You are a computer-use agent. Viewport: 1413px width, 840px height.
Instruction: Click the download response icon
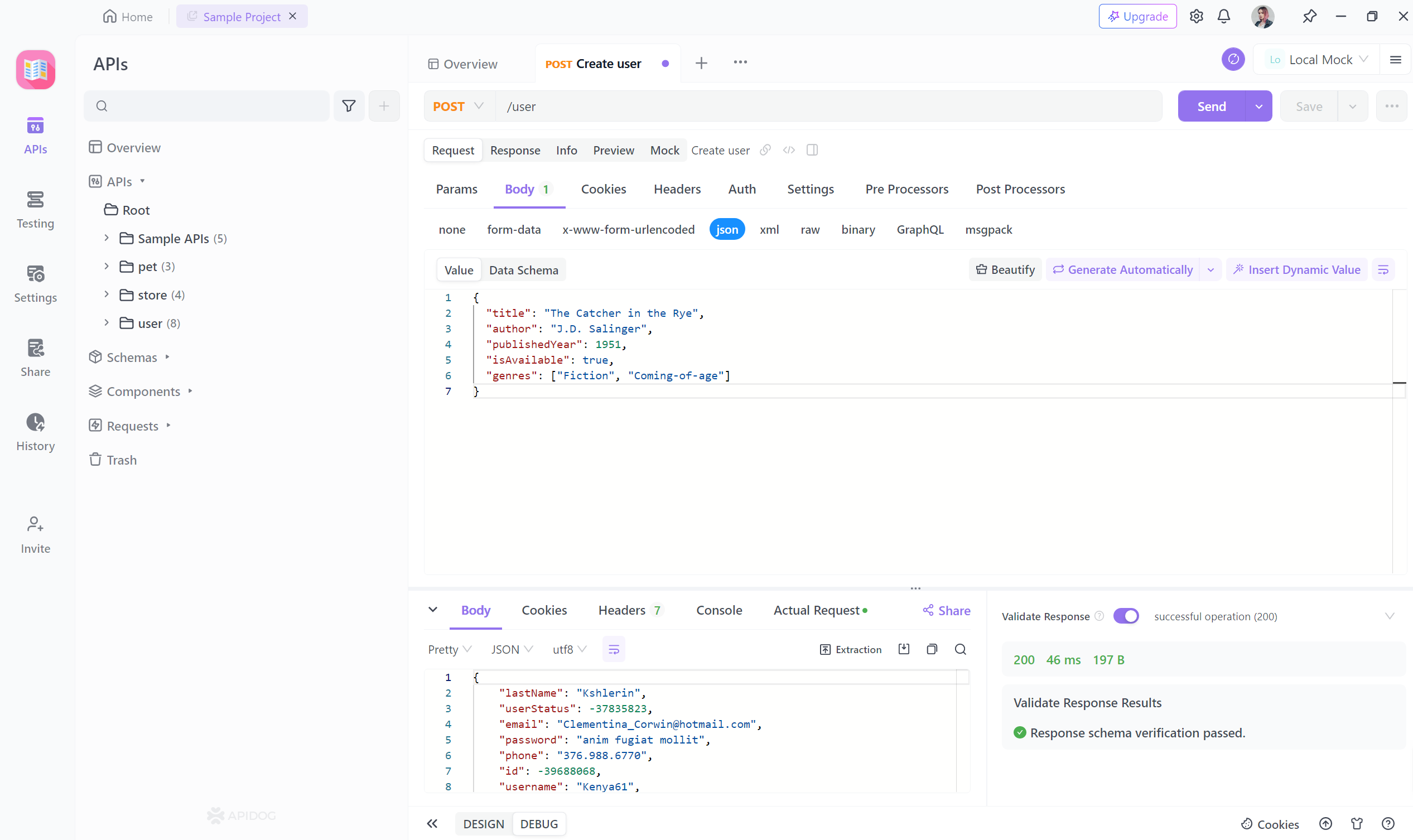[x=904, y=649]
